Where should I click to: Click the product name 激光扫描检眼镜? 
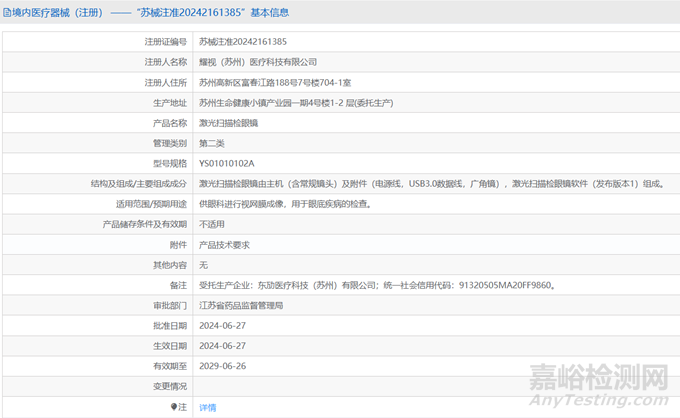tap(228, 123)
